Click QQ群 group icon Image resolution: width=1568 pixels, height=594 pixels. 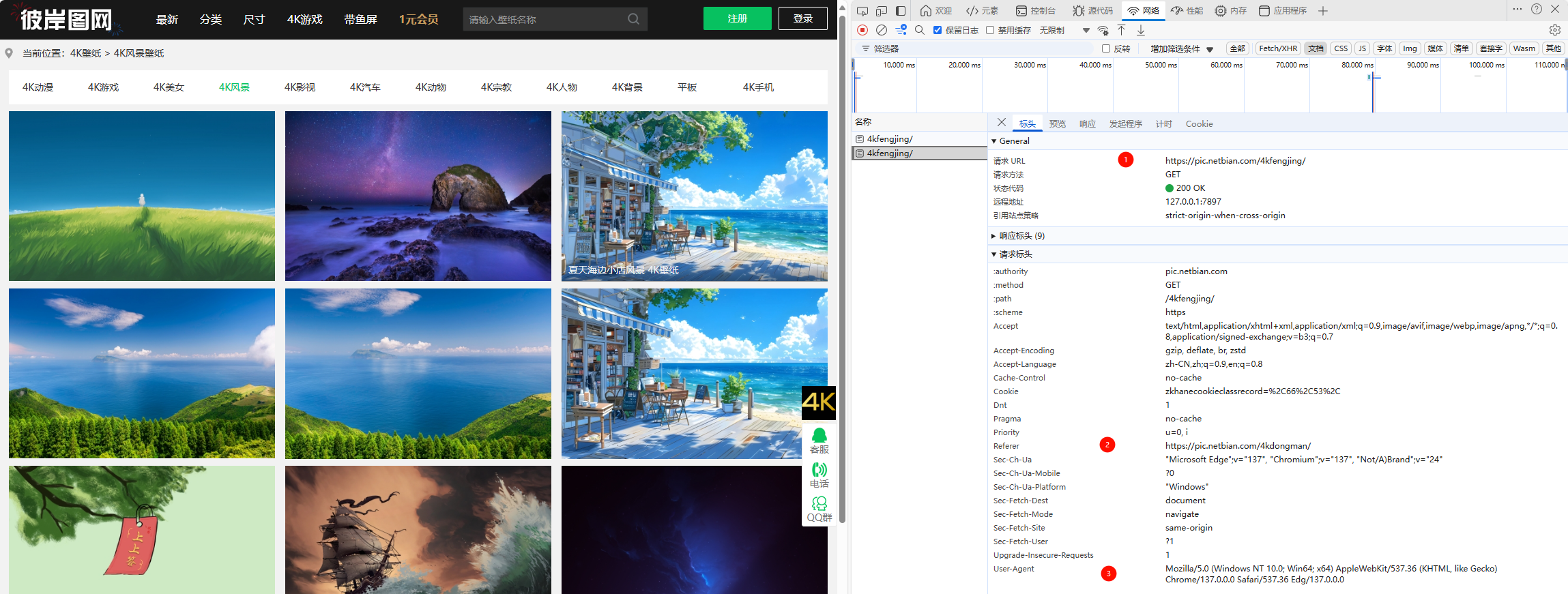click(x=819, y=509)
